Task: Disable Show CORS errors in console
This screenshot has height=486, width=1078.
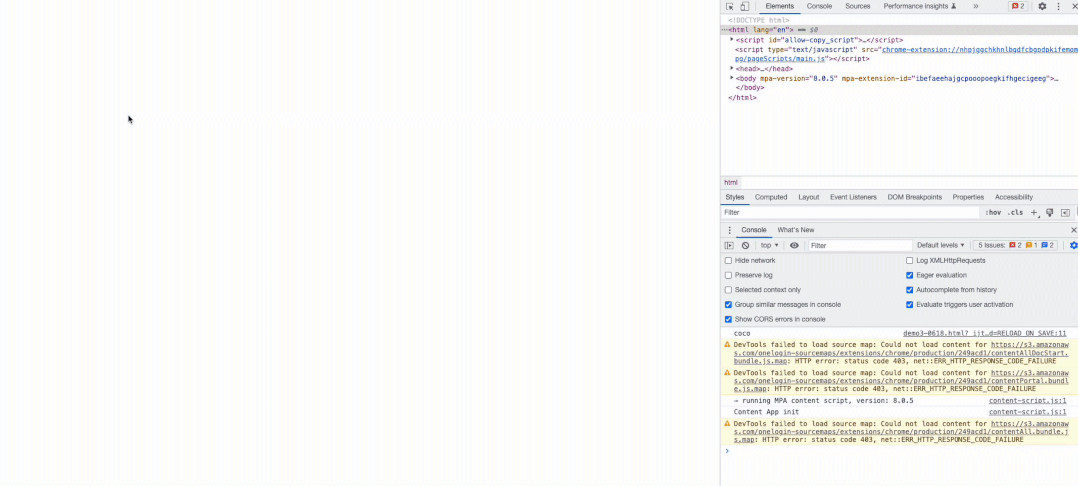Action: (x=729, y=320)
